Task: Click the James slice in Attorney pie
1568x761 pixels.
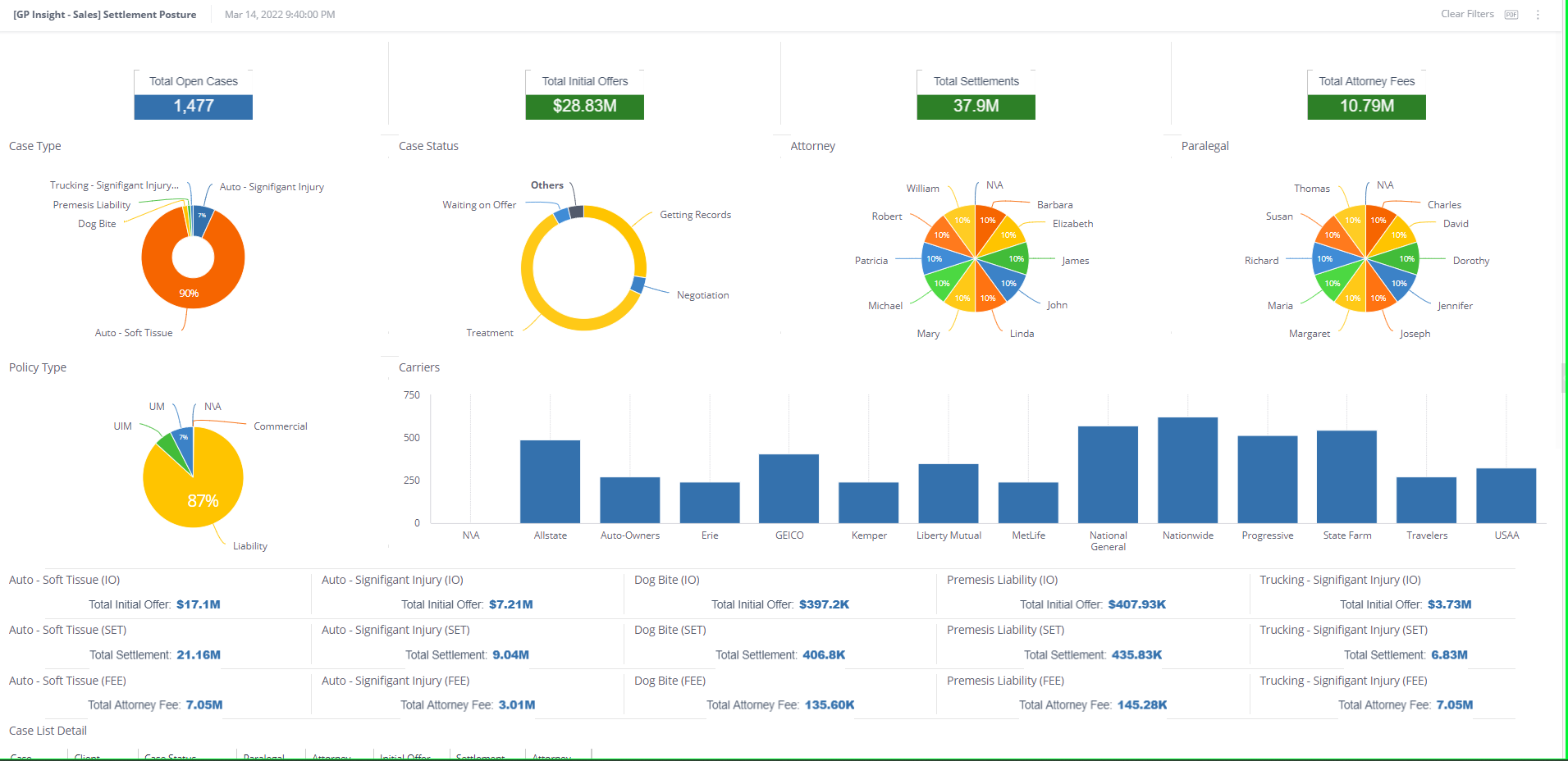Action: 1013,259
